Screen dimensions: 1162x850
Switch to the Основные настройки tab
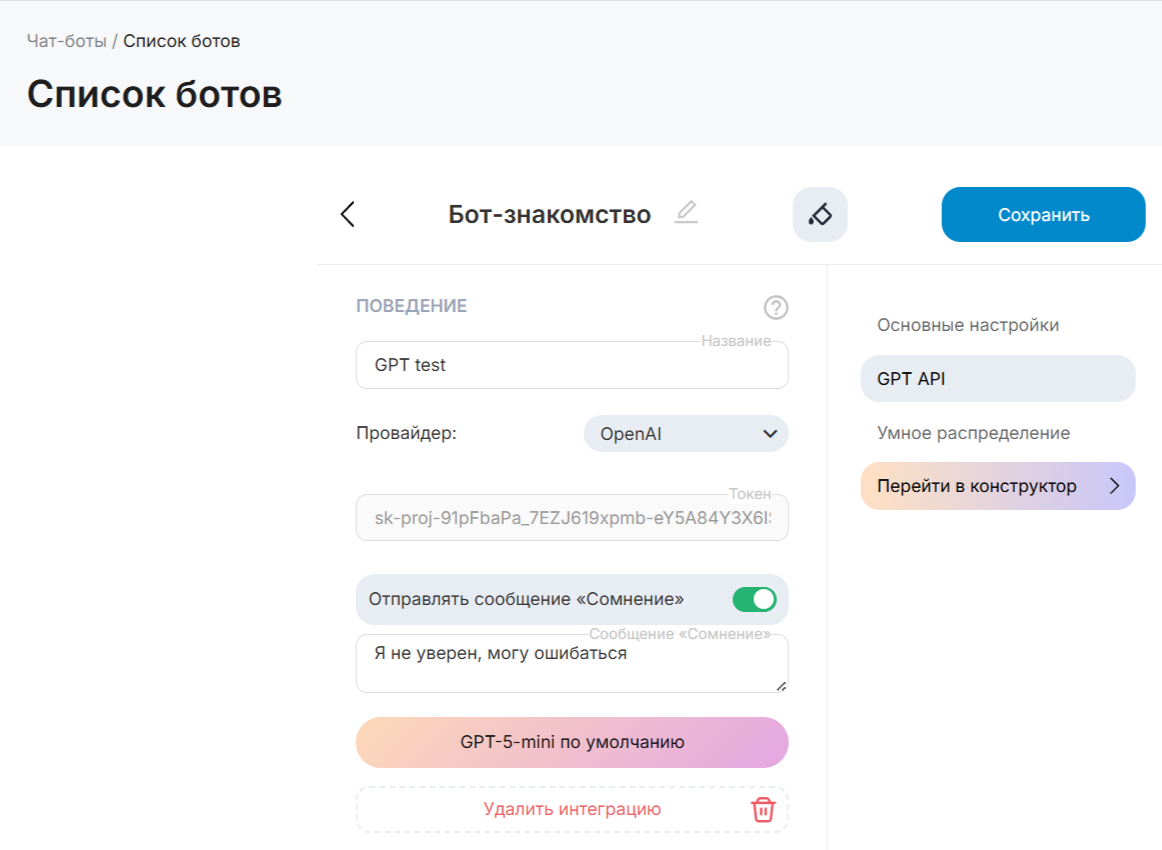coord(967,325)
